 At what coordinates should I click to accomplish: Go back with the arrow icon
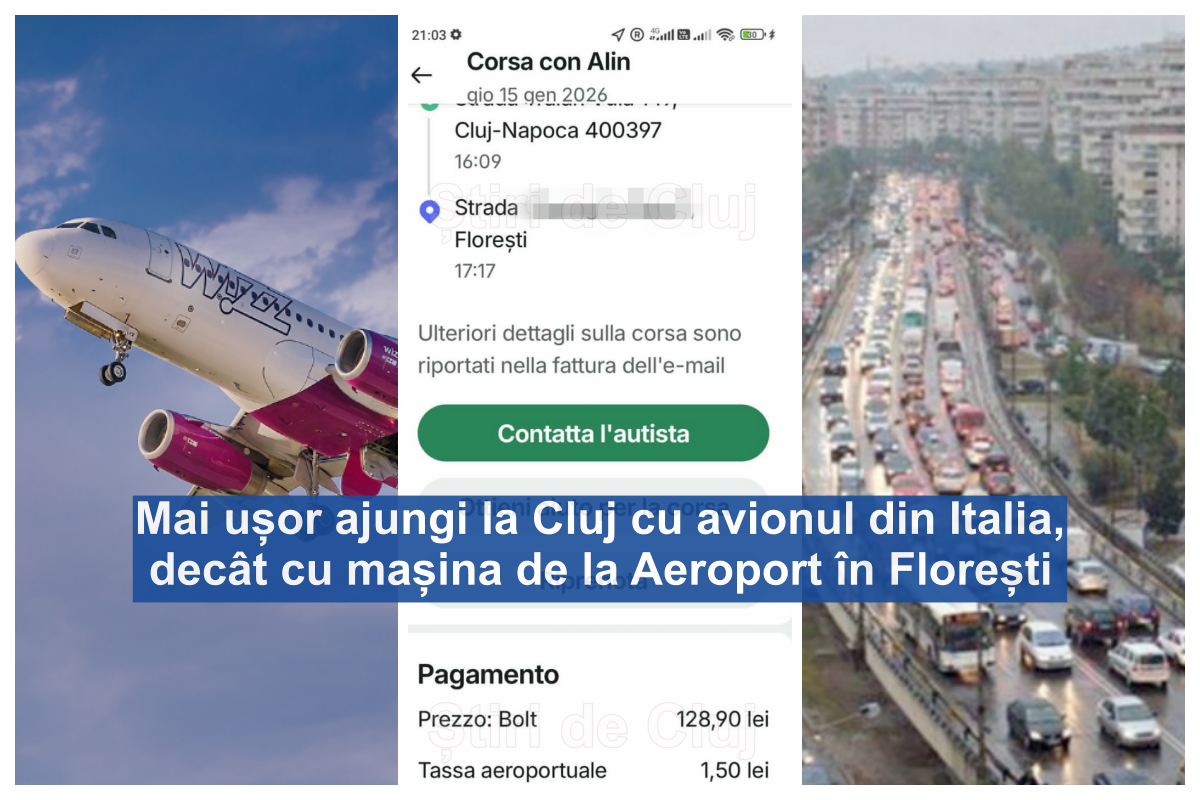point(422,75)
